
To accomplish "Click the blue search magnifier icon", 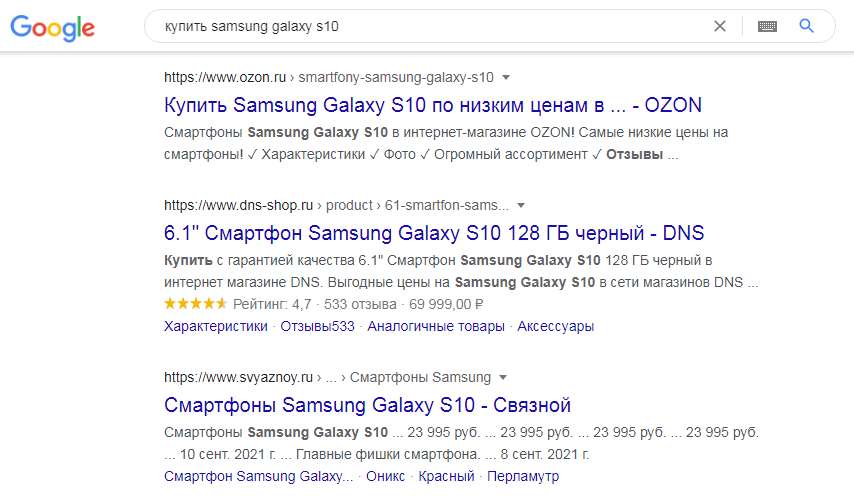I will tap(806, 26).
